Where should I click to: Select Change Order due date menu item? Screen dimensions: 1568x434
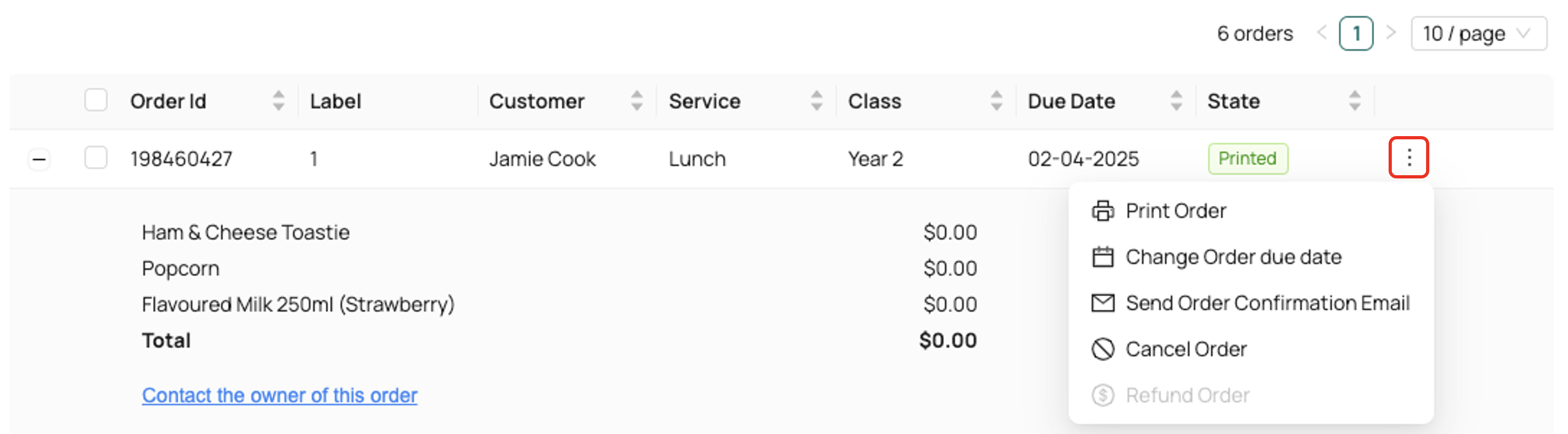(1233, 257)
